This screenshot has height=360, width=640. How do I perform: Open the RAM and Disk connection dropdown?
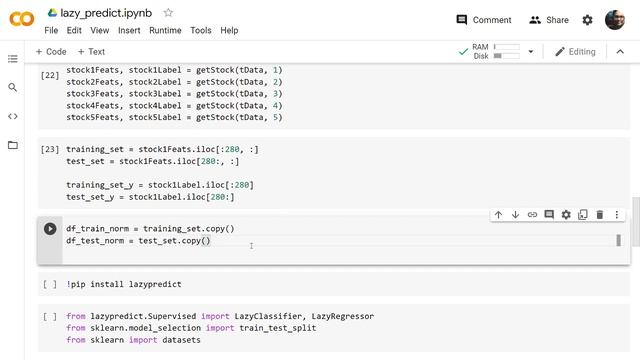point(531,52)
